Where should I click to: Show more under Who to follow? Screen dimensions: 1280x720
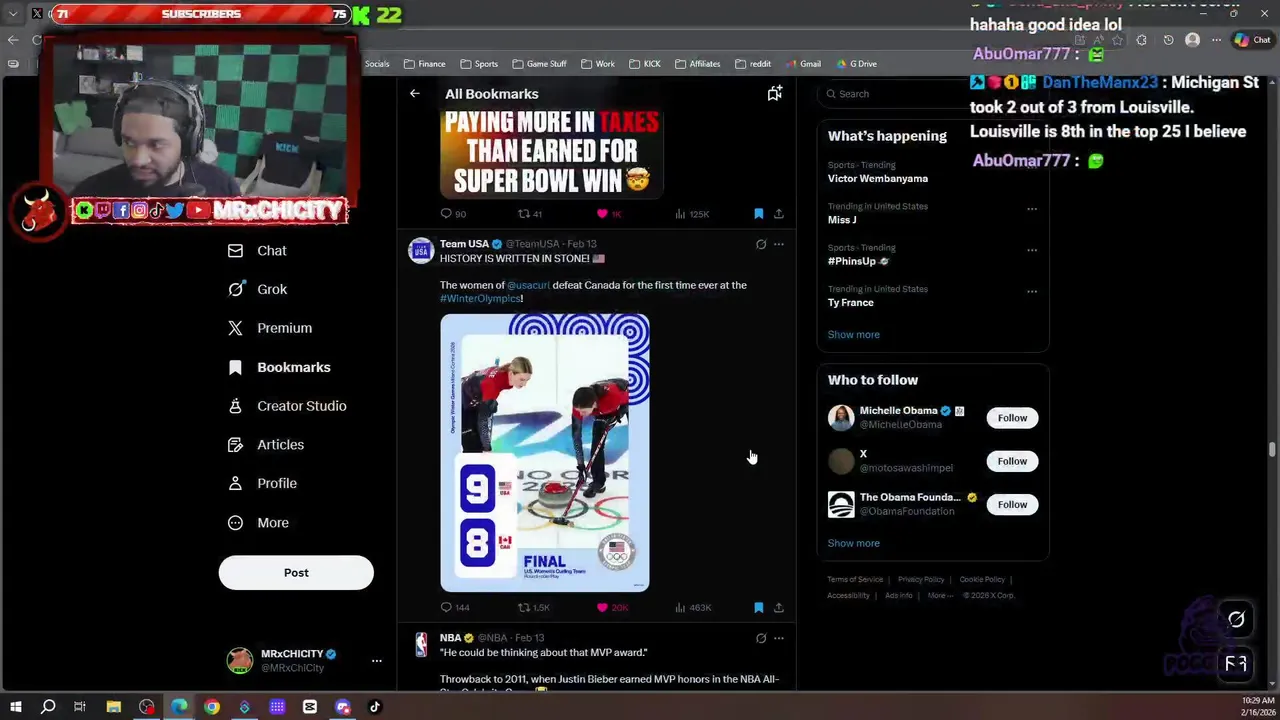tap(854, 543)
